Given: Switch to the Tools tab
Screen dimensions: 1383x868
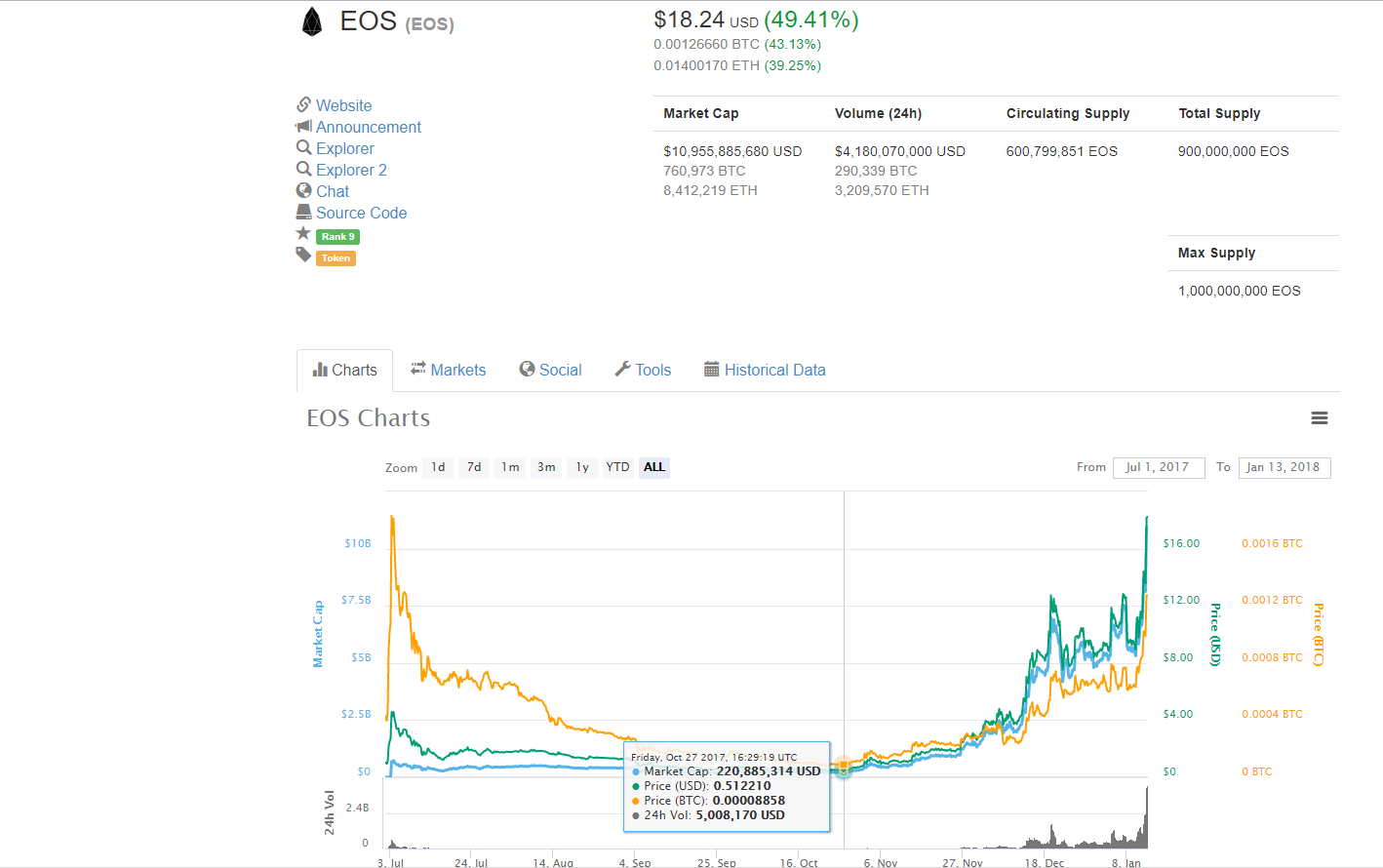Looking at the screenshot, I should click(x=643, y=370).
